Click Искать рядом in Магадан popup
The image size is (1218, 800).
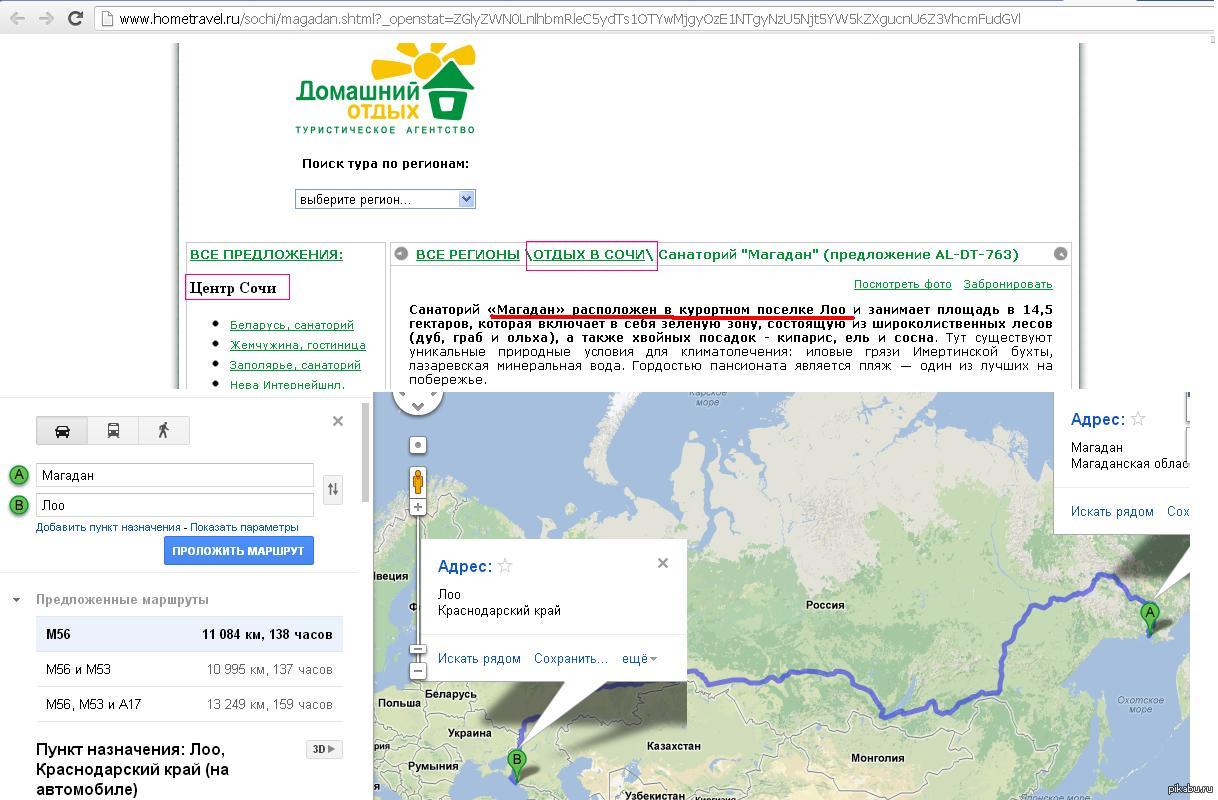pos(1112,512)
